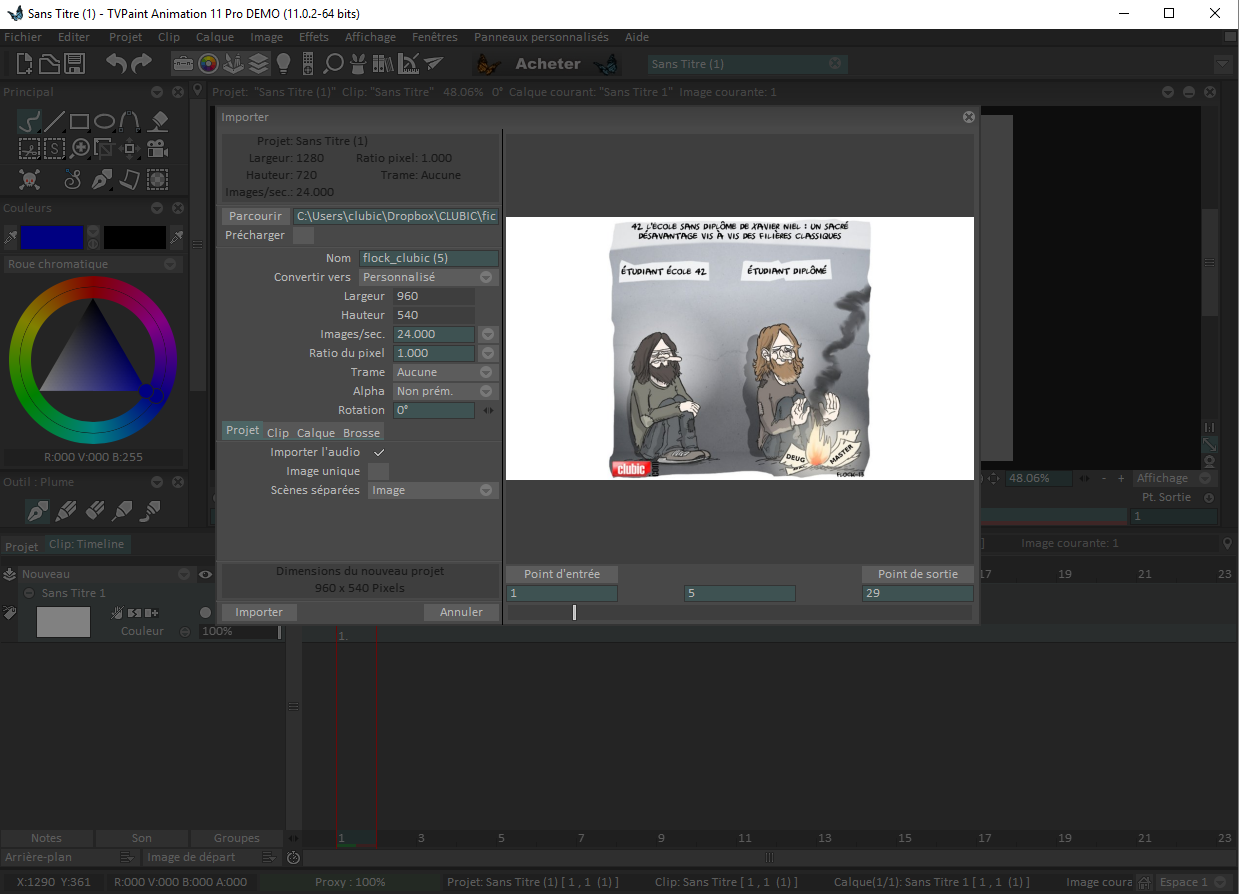This screenshot has height=894, width=1239.
Task: Expand the Nouveau layer dropdown
Action: click(x=184, y=575)
